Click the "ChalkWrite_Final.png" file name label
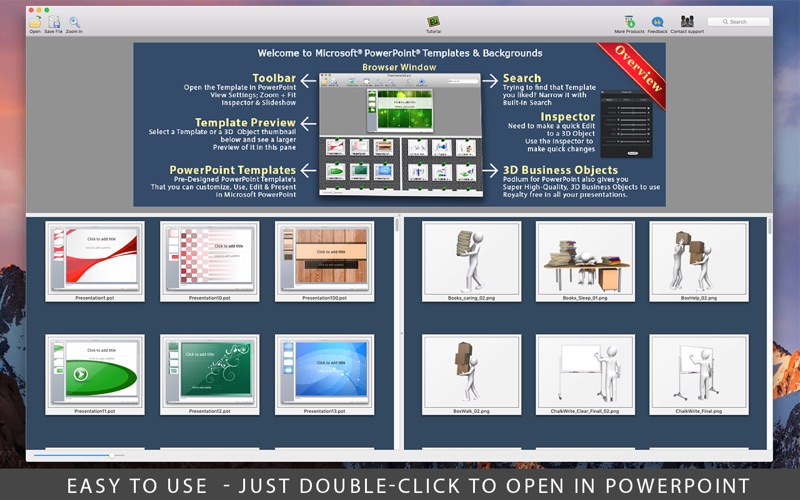 pos(699,411)
